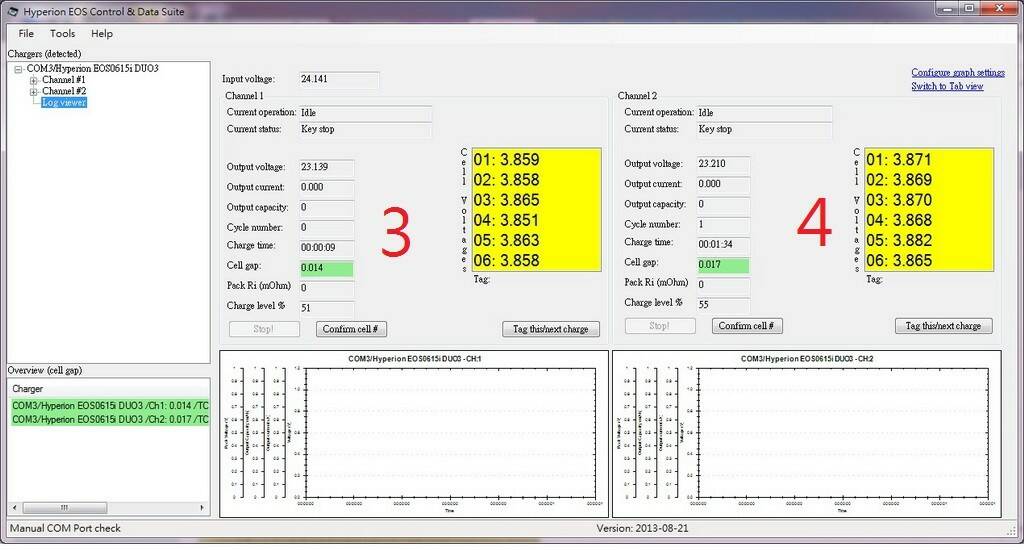Click the CH:2 graph plot area
1024x550 pixels.
pyautogui.click(x=843, y=433)
